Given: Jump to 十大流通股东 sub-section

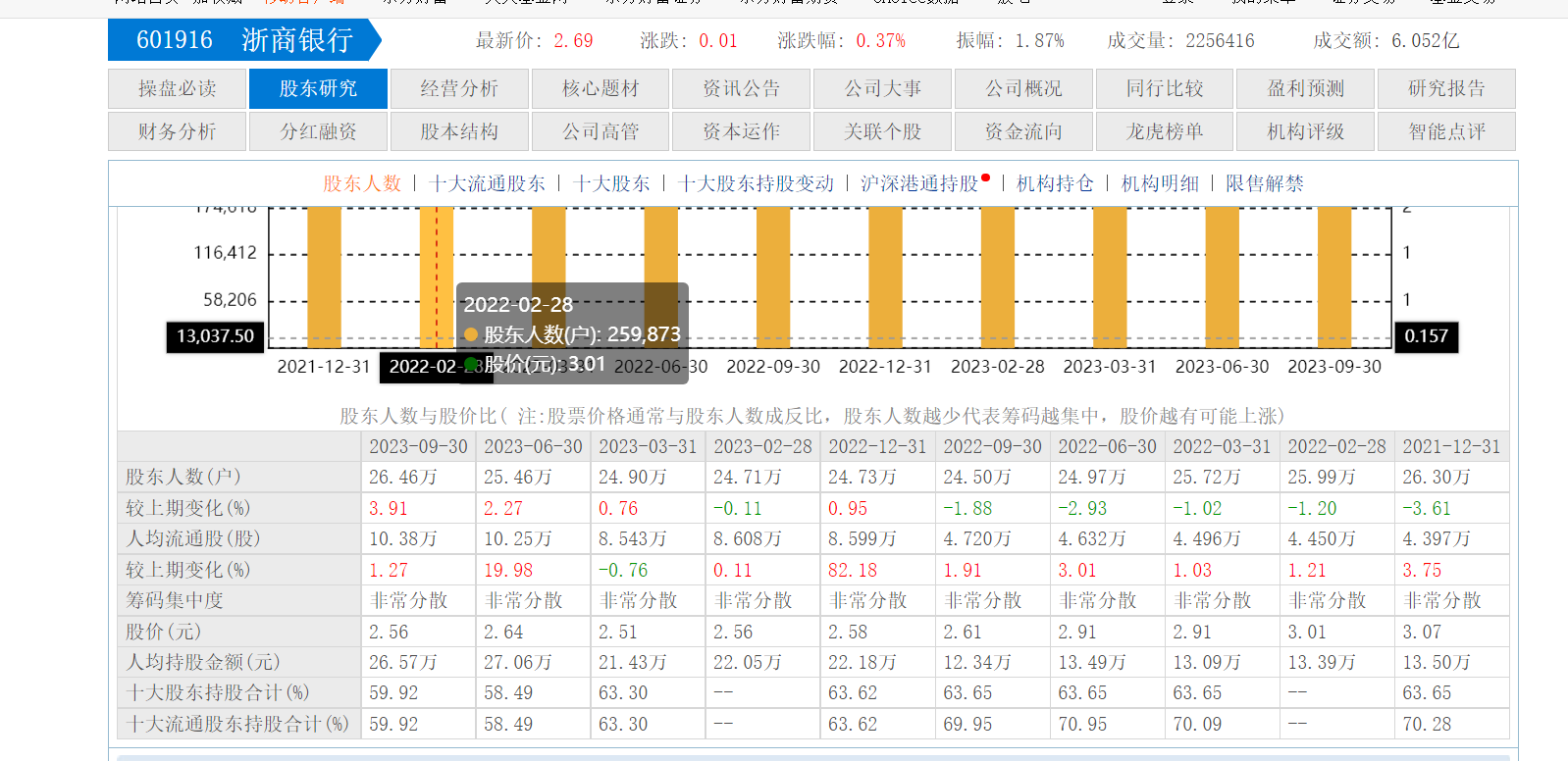Looking at the screenshot, I should click(488, 183).
